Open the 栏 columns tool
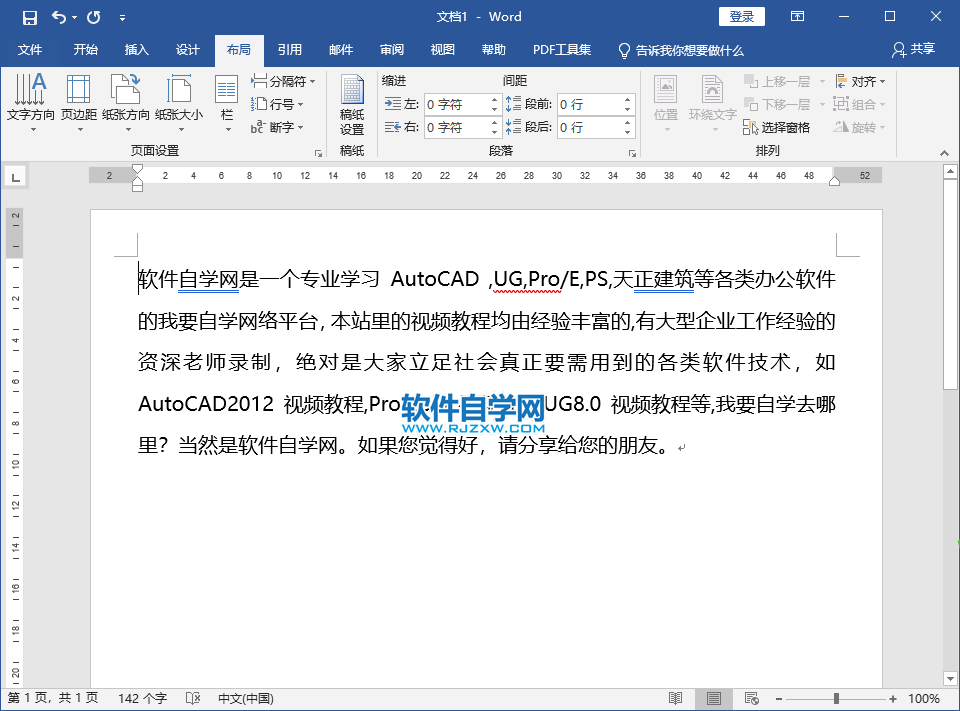The image size is (960, 711). [227, 102]
